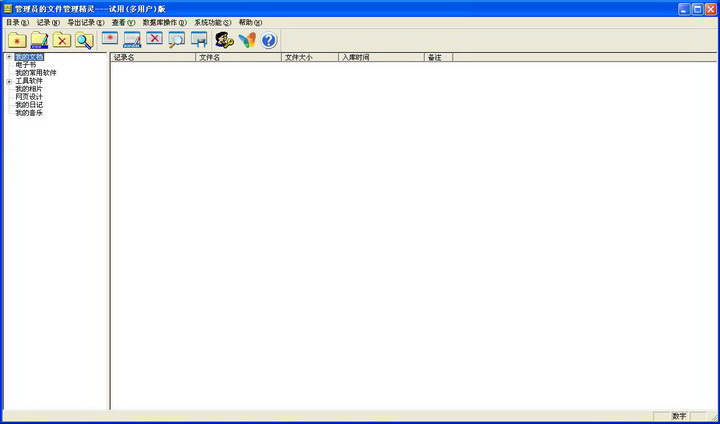Viewport: 720px width, 424px height.
Task: Select the 我的音乐 folder
Action: (29, 113)
